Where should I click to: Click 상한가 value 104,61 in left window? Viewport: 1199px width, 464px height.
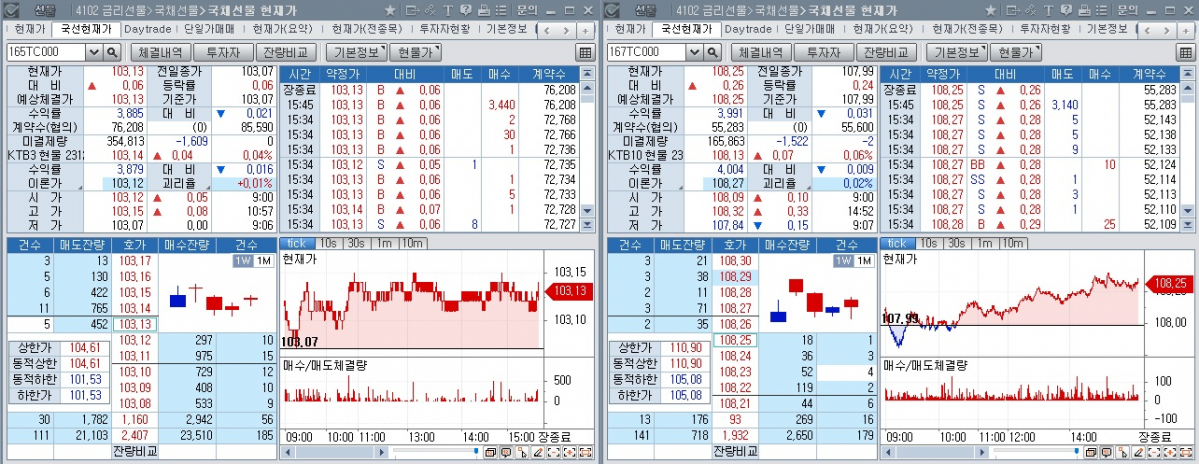(84, 348)
